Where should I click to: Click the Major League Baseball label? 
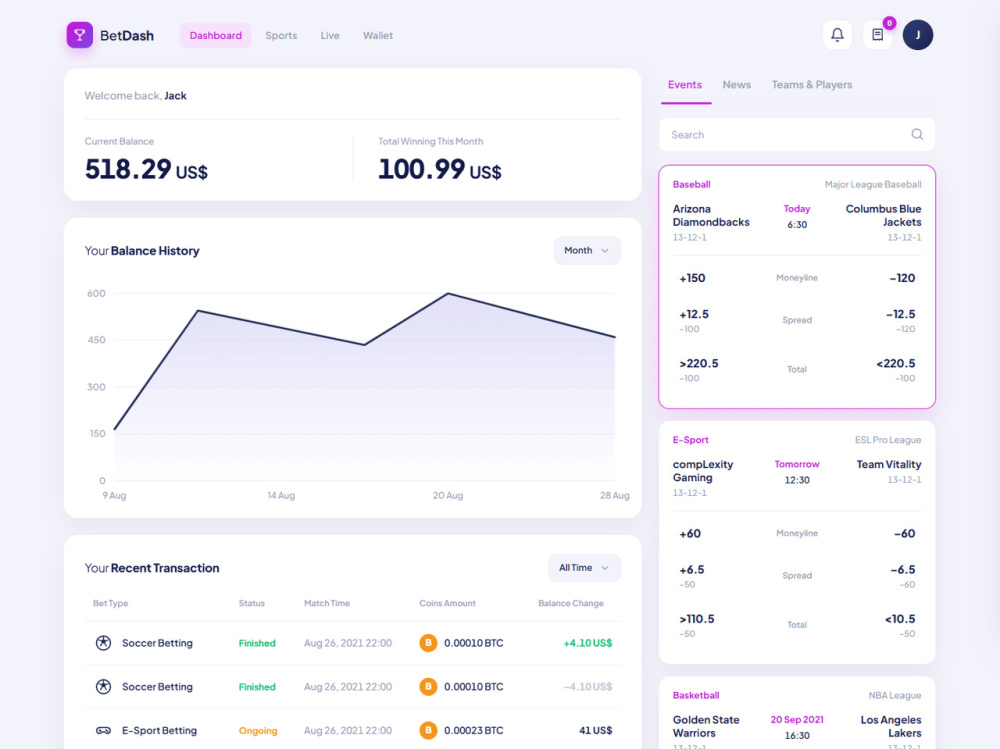(873, 184)
